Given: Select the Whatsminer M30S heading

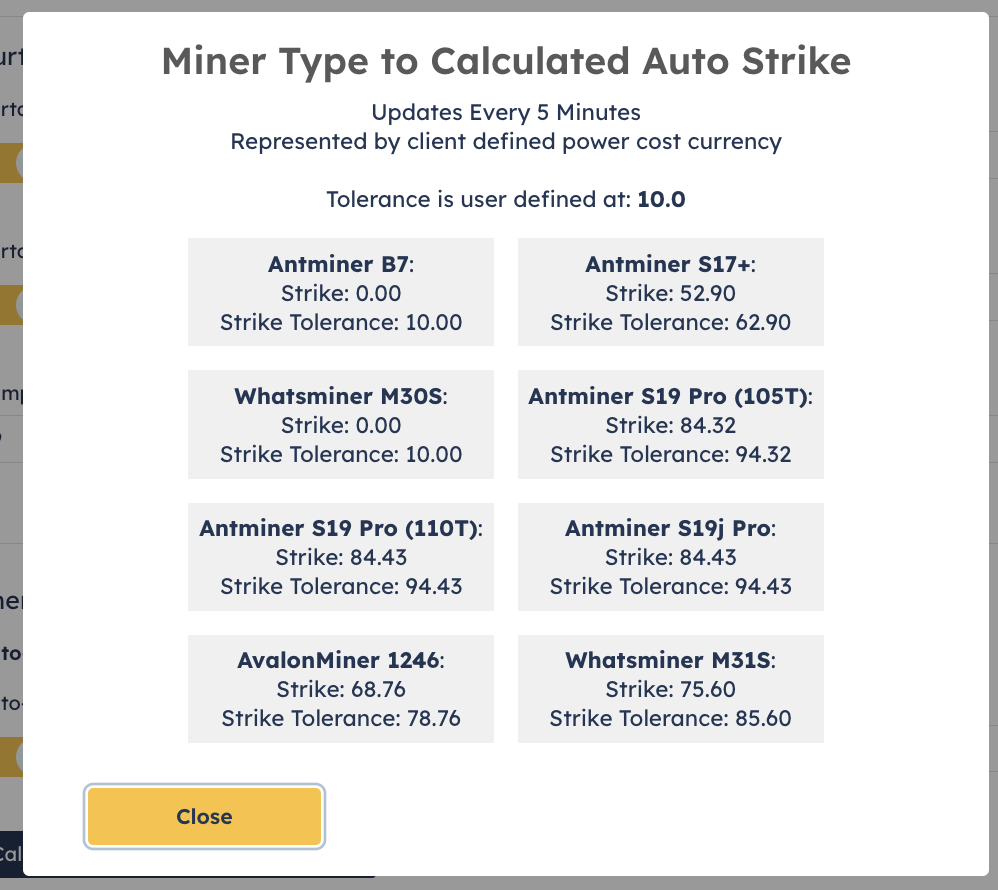Looking at the screenshot, I should (x=339, y=397).
